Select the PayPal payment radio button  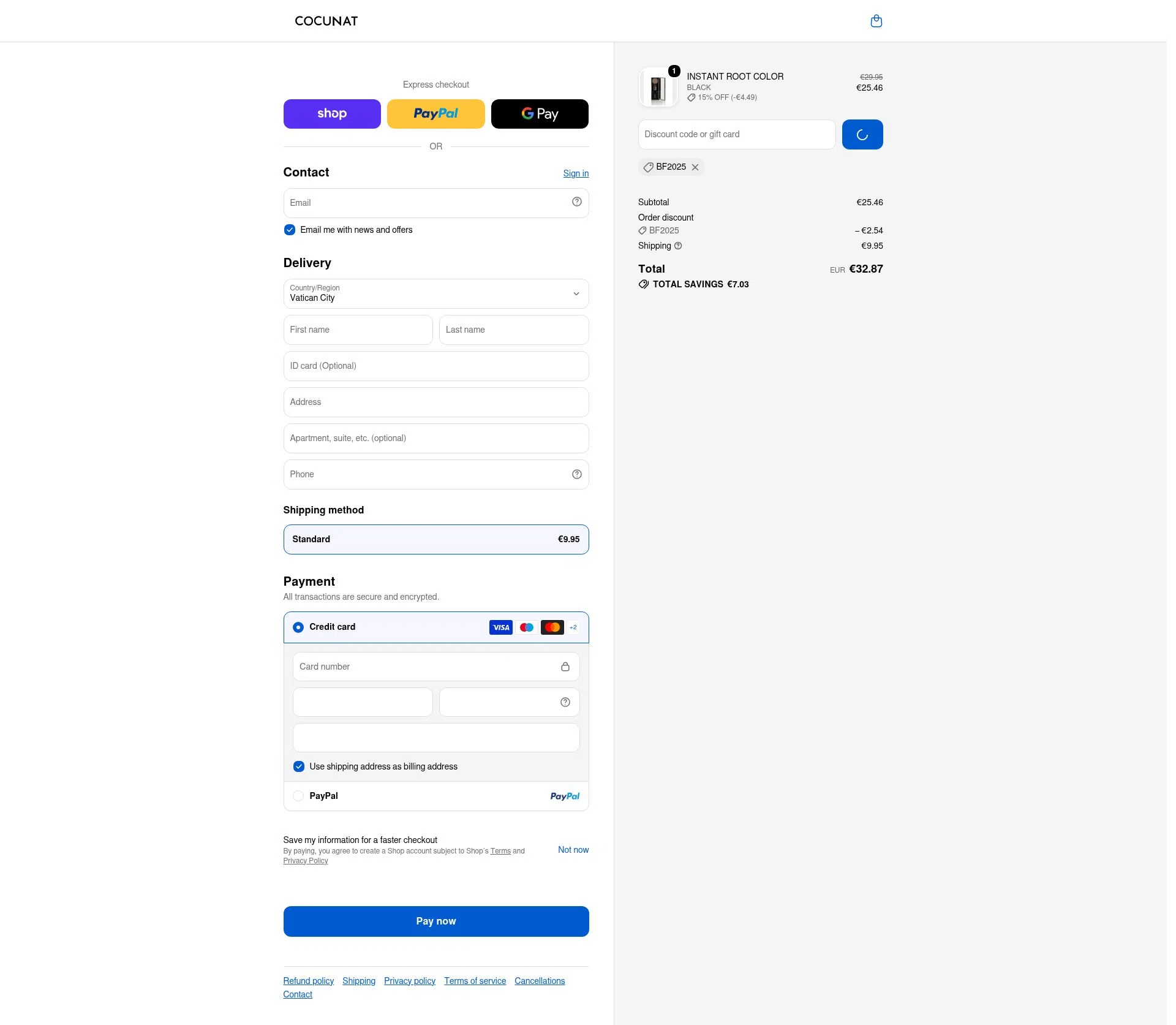pyautogui.click(x=298, y=796)
